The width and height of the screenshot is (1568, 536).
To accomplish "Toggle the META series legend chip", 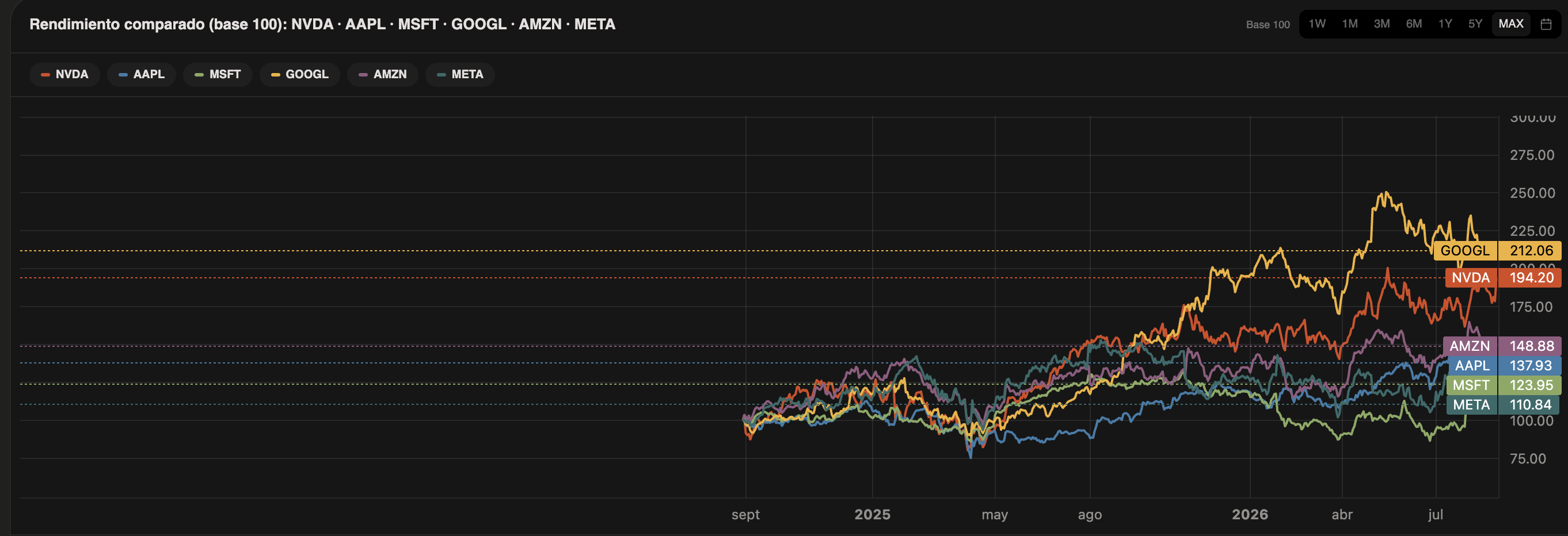I will tap(460, 74).
